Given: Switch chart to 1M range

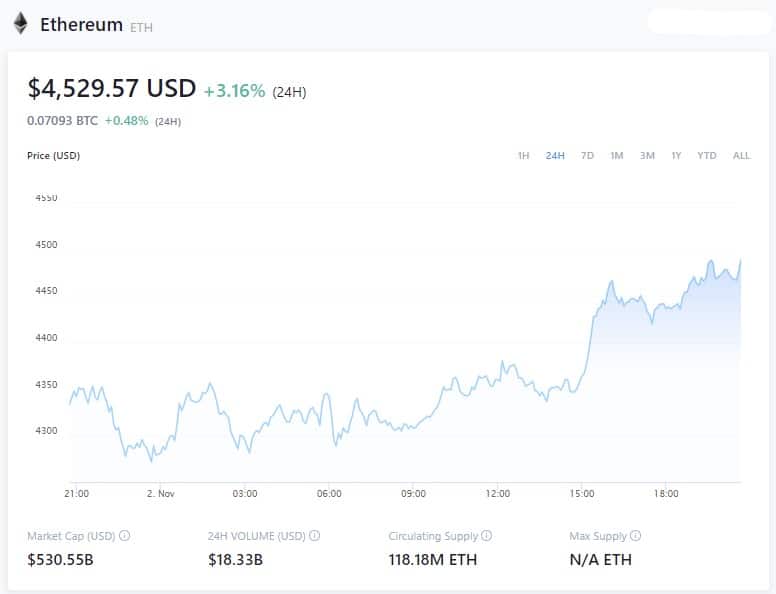Looking at the screenshot, I should pyautogui.click(x=617, y=155).
